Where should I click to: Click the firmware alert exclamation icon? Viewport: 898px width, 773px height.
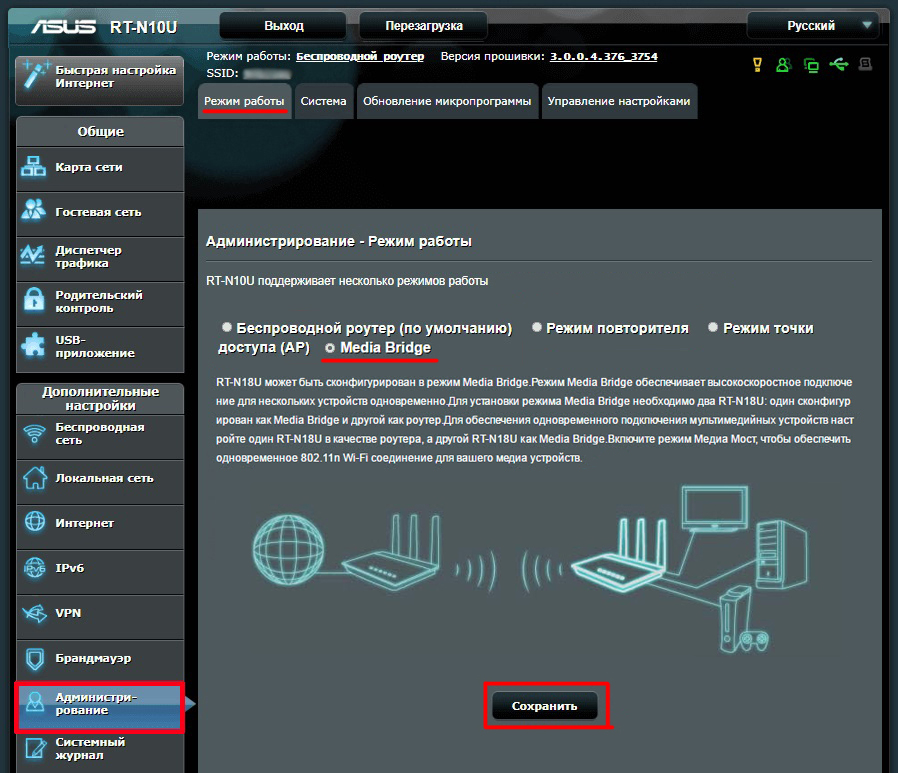pyautogui.click(x=757, y=64)
